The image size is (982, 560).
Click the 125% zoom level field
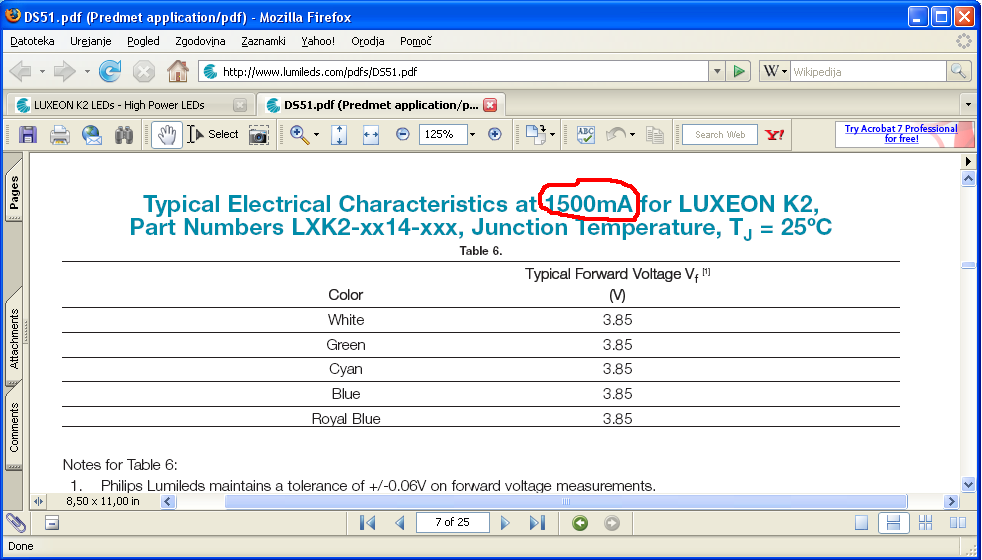[443, 135]
